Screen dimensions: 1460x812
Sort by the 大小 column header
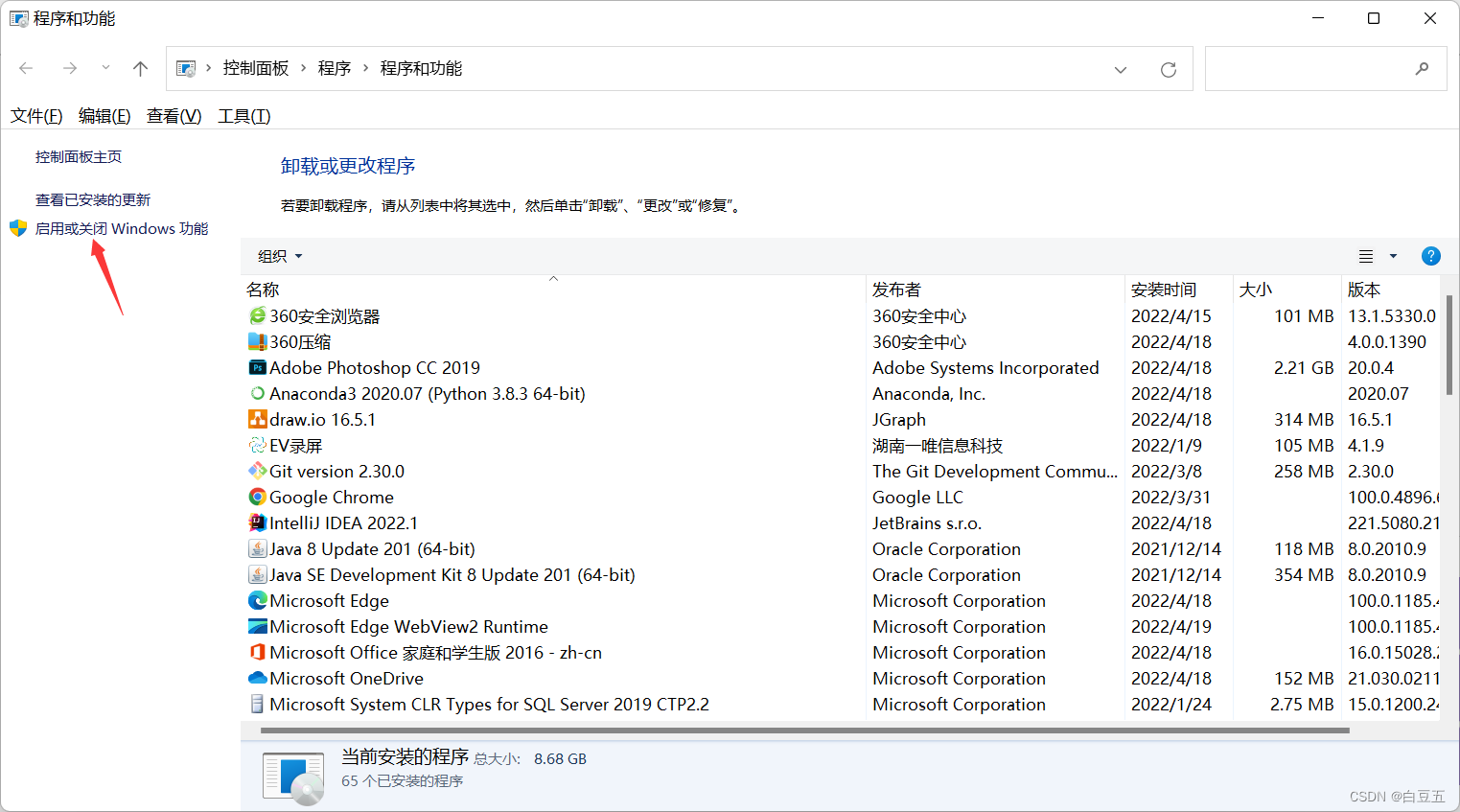tap(1286, 289)
